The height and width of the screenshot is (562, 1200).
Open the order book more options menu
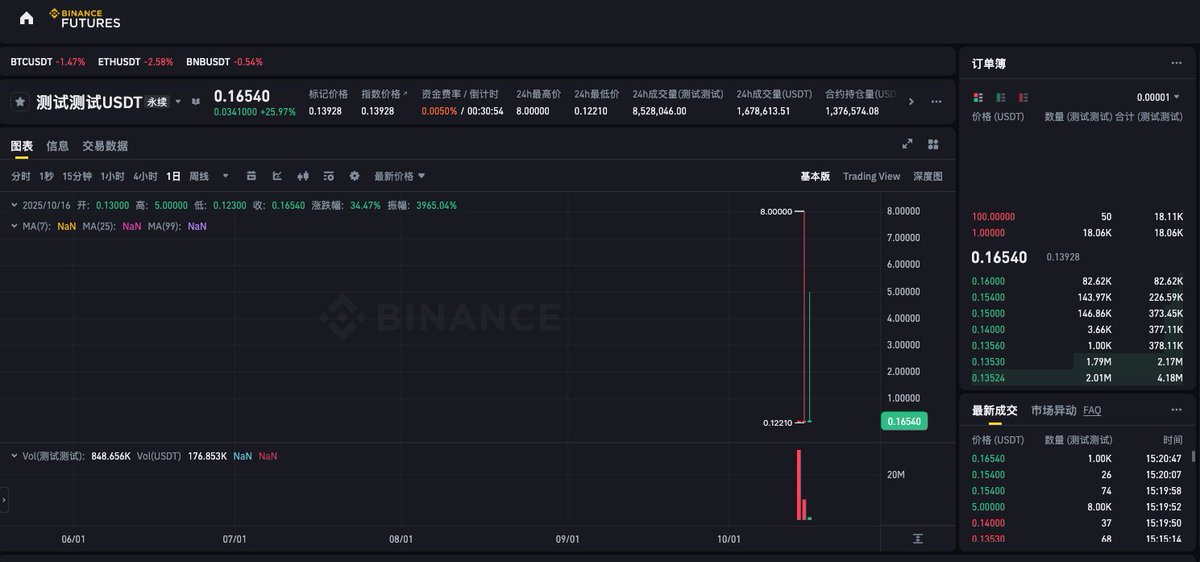pos(1176,63)
